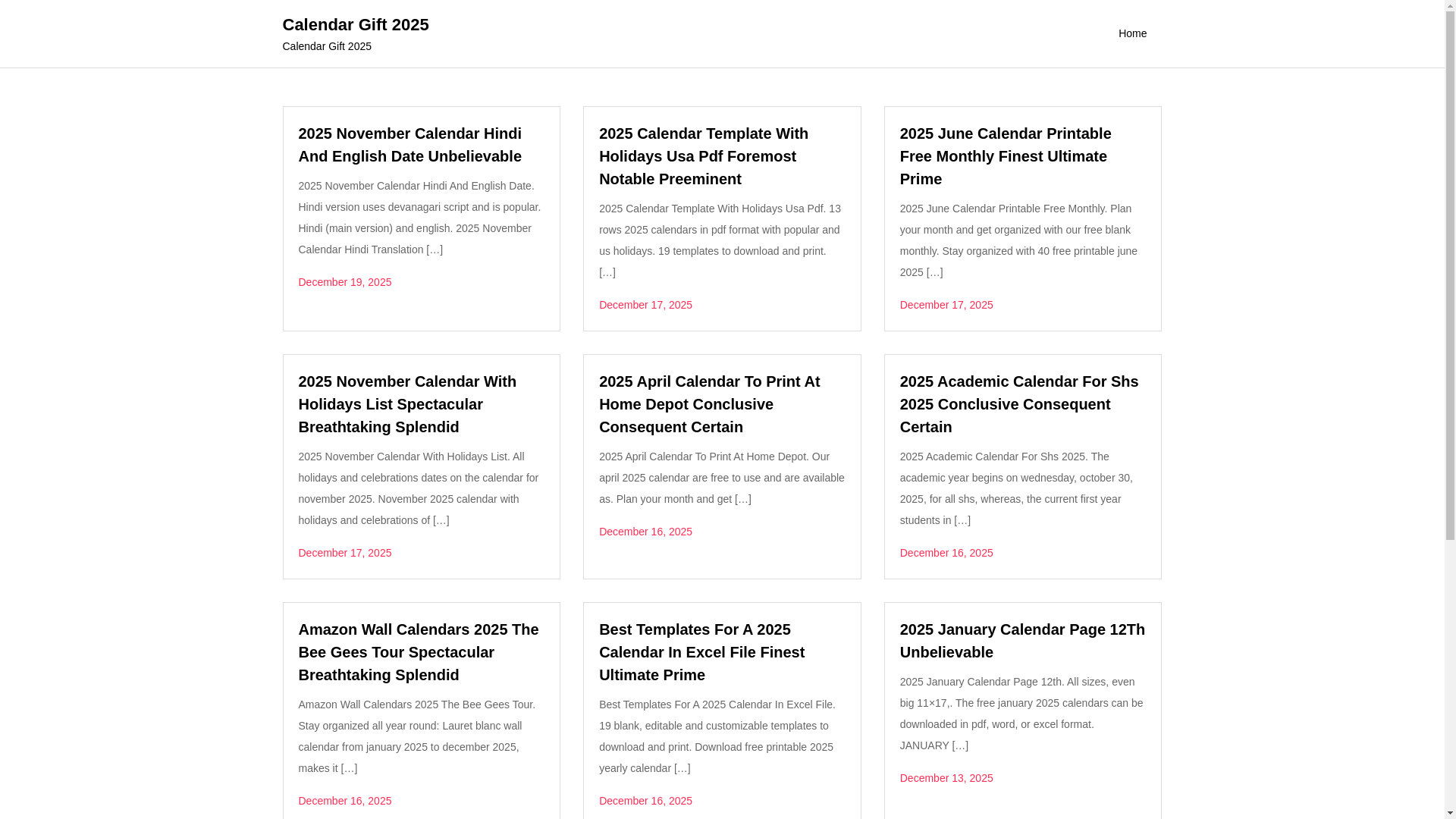Click excerpt mentioning "All sizes, even big 11×17"
Screen dimensions: 1456x819
point(1021,714)
